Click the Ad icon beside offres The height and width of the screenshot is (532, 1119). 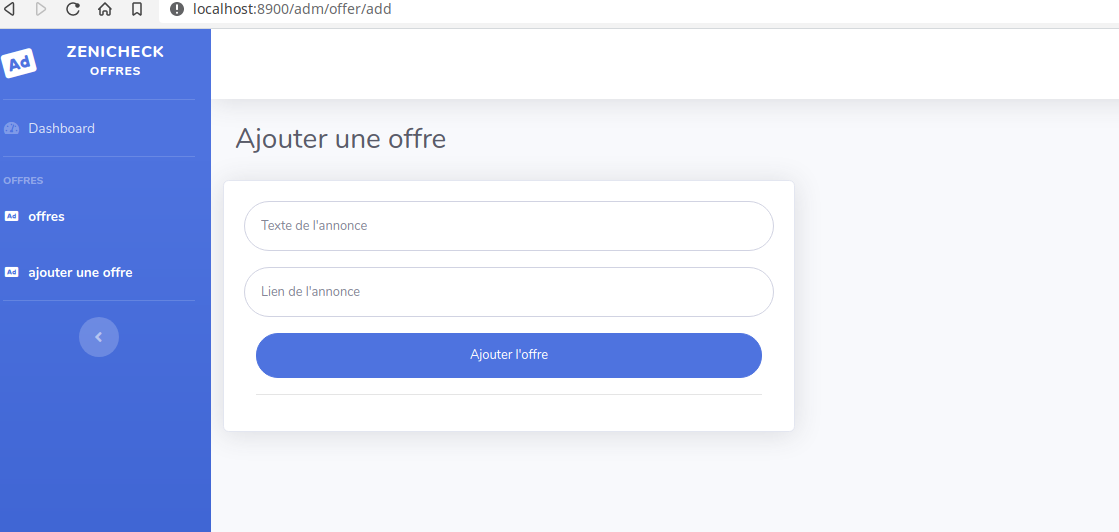pyautogui.click(x=11, y=216)
